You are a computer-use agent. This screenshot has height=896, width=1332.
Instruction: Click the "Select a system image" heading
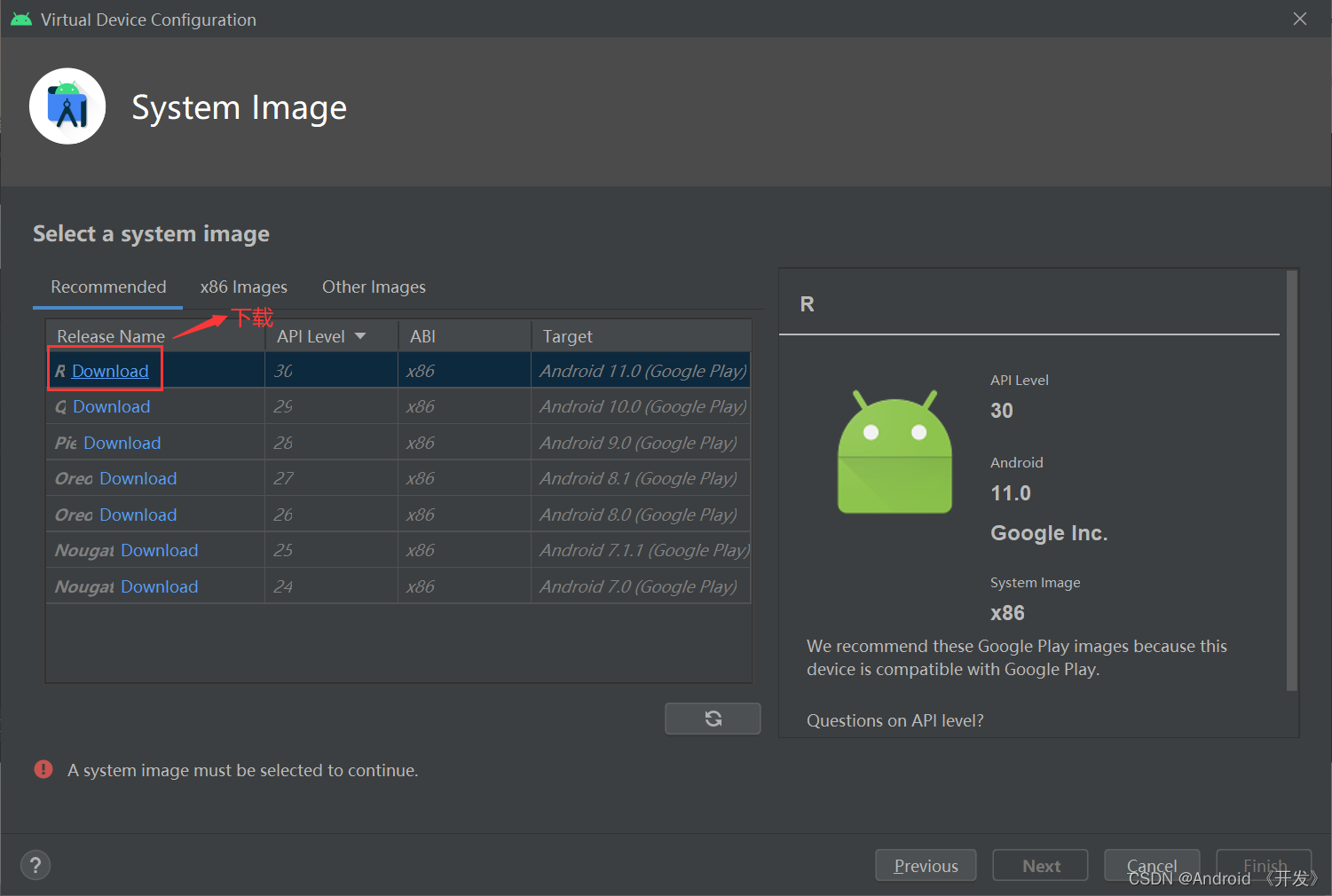pyautogui.click(x=151, y=233)
